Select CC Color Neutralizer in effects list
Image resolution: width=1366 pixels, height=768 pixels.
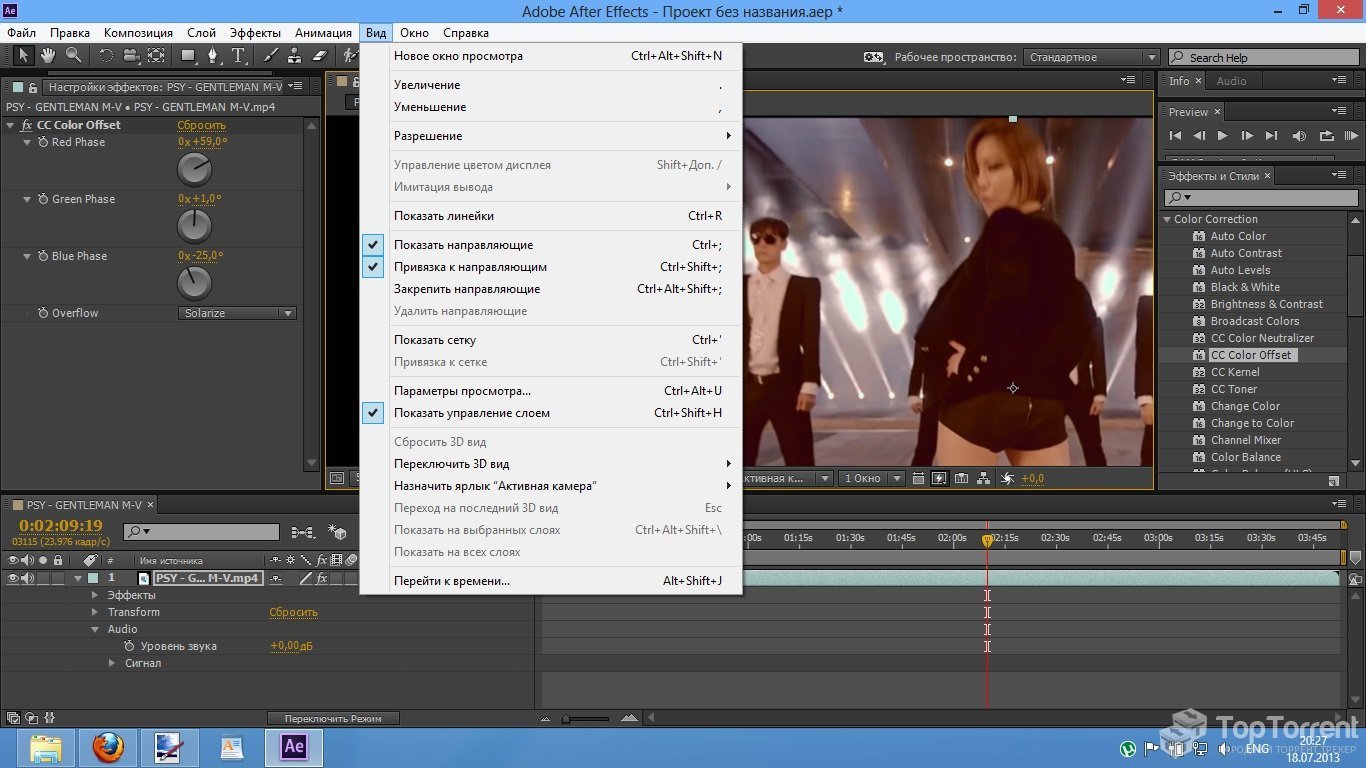click(x=1262, y=338)
